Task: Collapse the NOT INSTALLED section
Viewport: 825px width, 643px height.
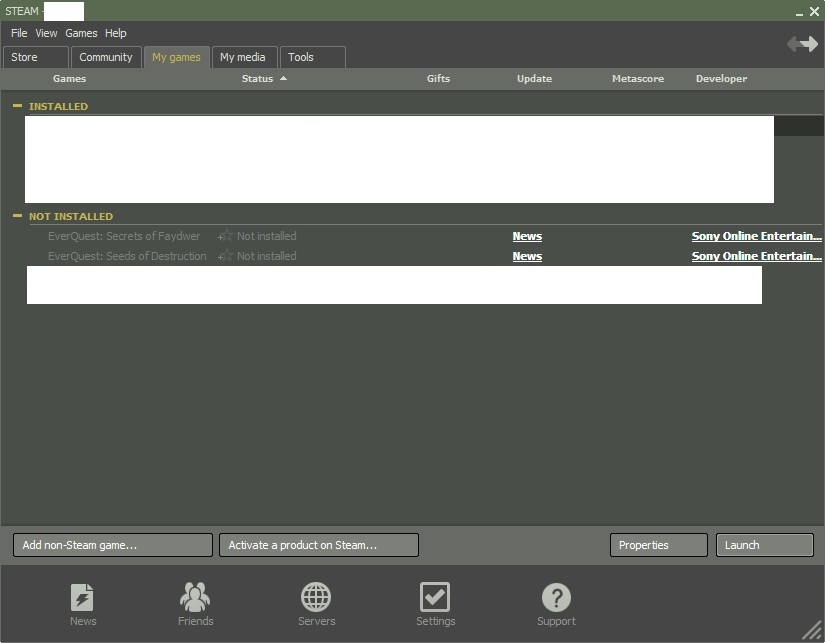Action: point(17,216)
